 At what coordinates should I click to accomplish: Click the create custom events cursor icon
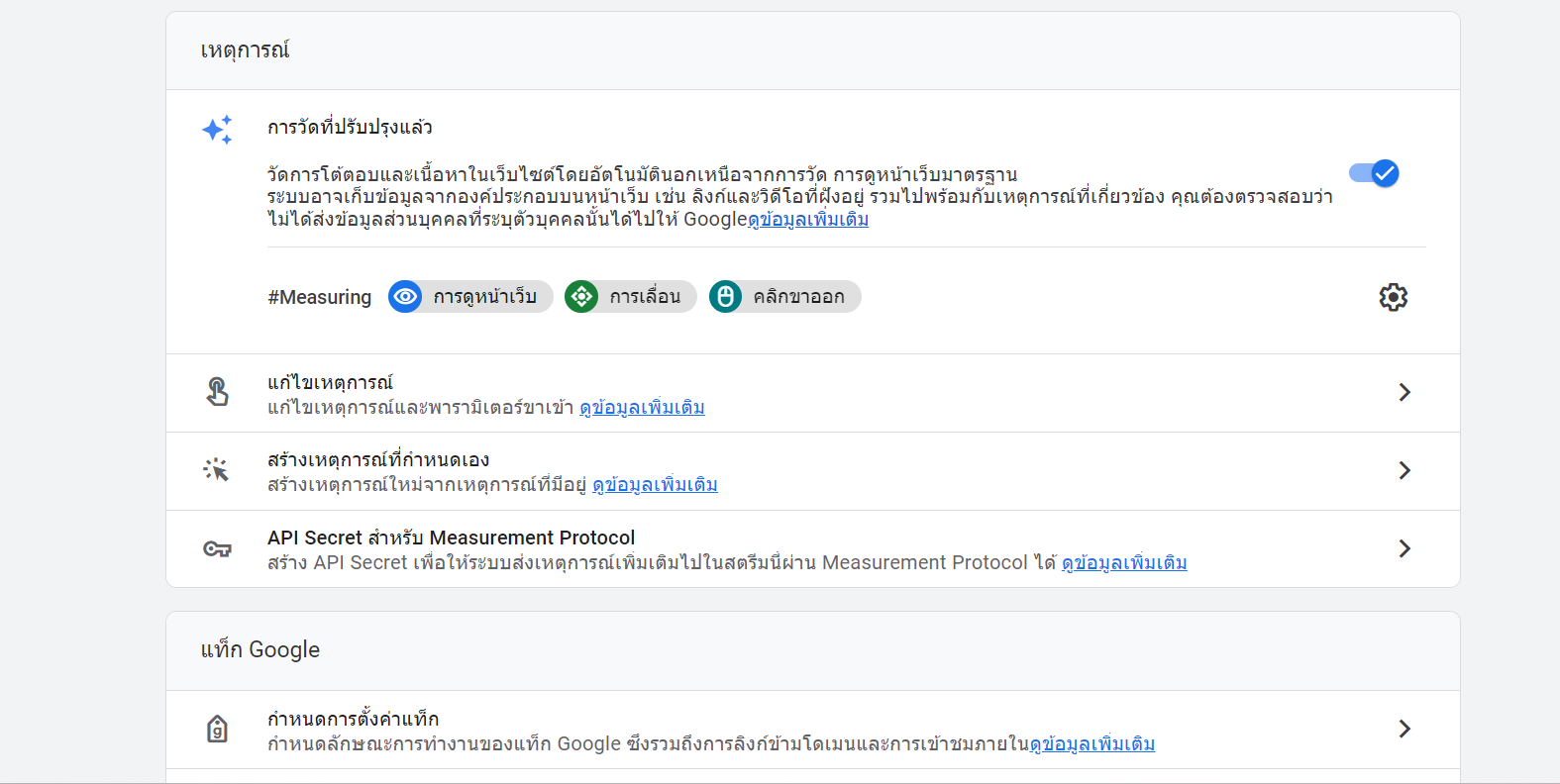tap(217, 470)
